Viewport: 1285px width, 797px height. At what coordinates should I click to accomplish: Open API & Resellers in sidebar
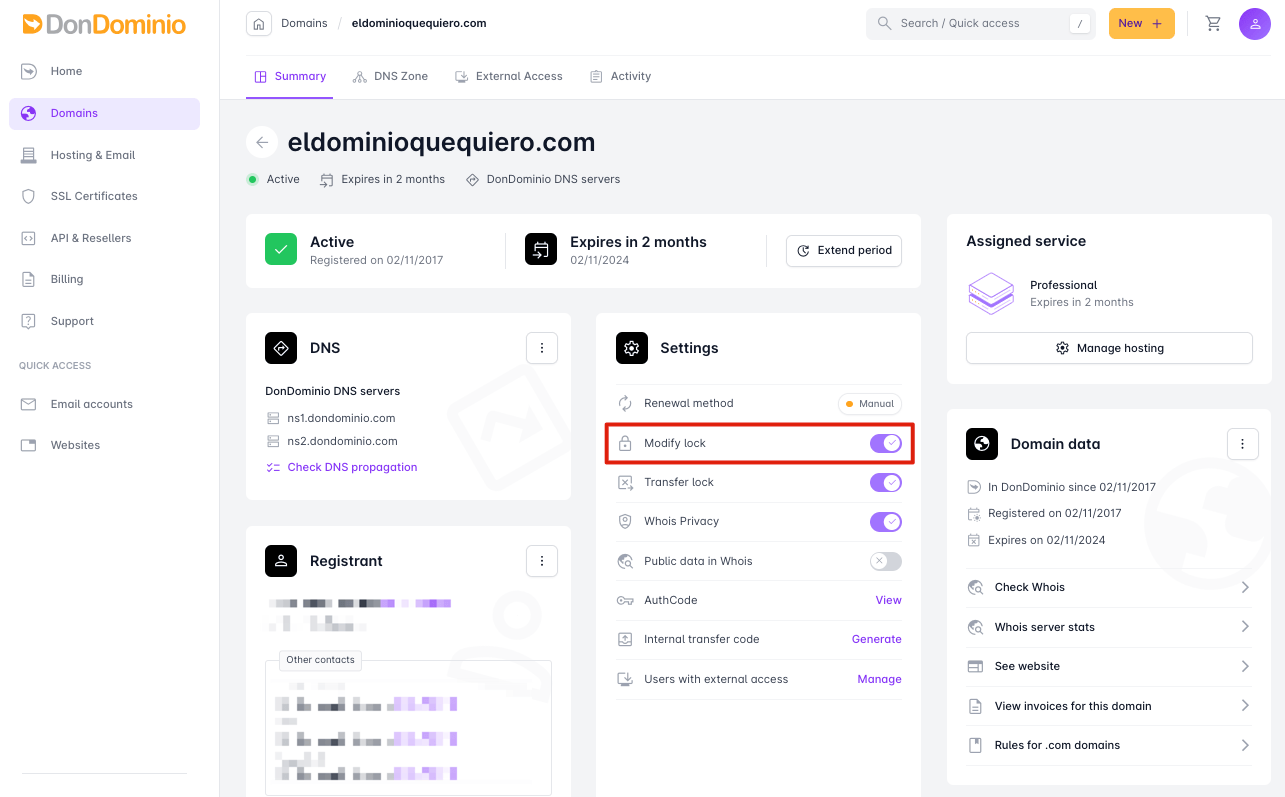(104, 238)
